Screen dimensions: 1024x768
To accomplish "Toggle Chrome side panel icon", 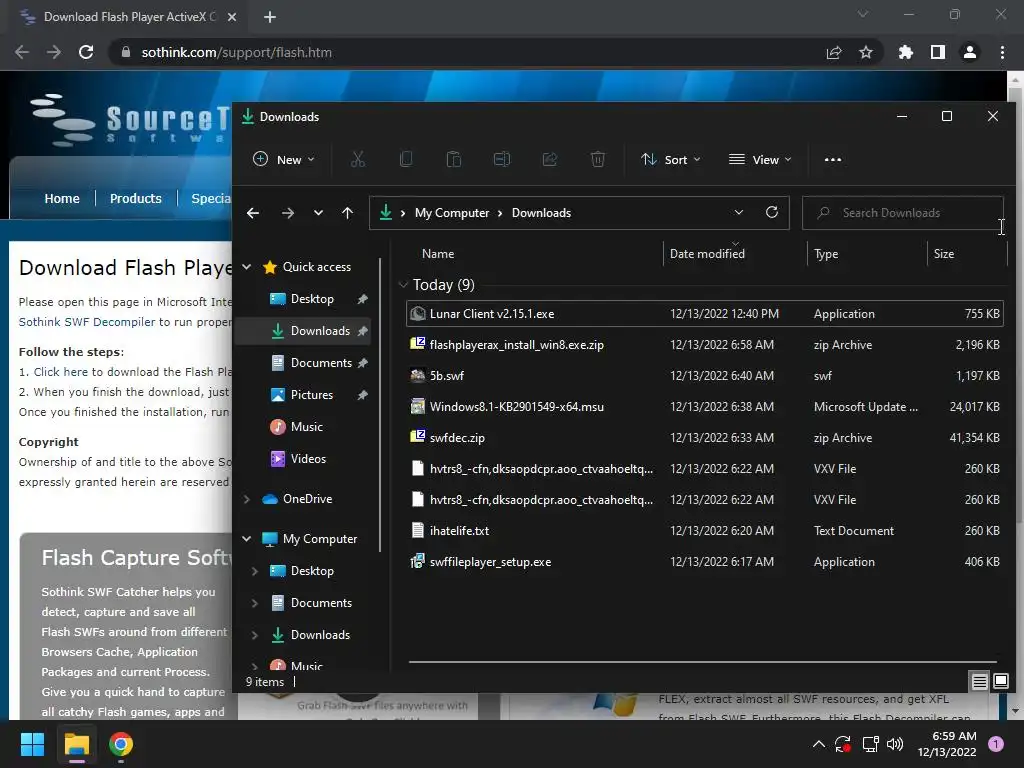I will tap(937, 52).
